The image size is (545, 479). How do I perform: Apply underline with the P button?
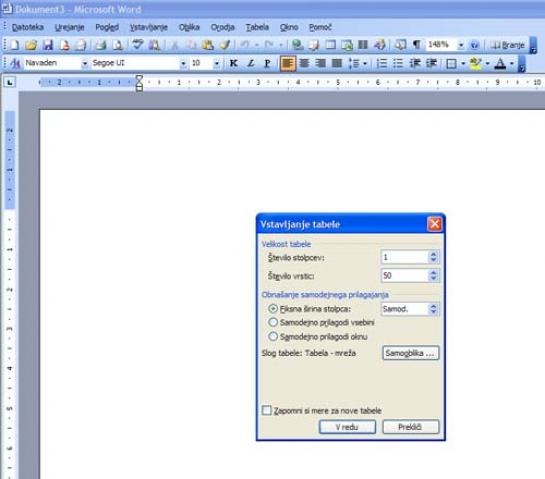click(x=267, y=63)
